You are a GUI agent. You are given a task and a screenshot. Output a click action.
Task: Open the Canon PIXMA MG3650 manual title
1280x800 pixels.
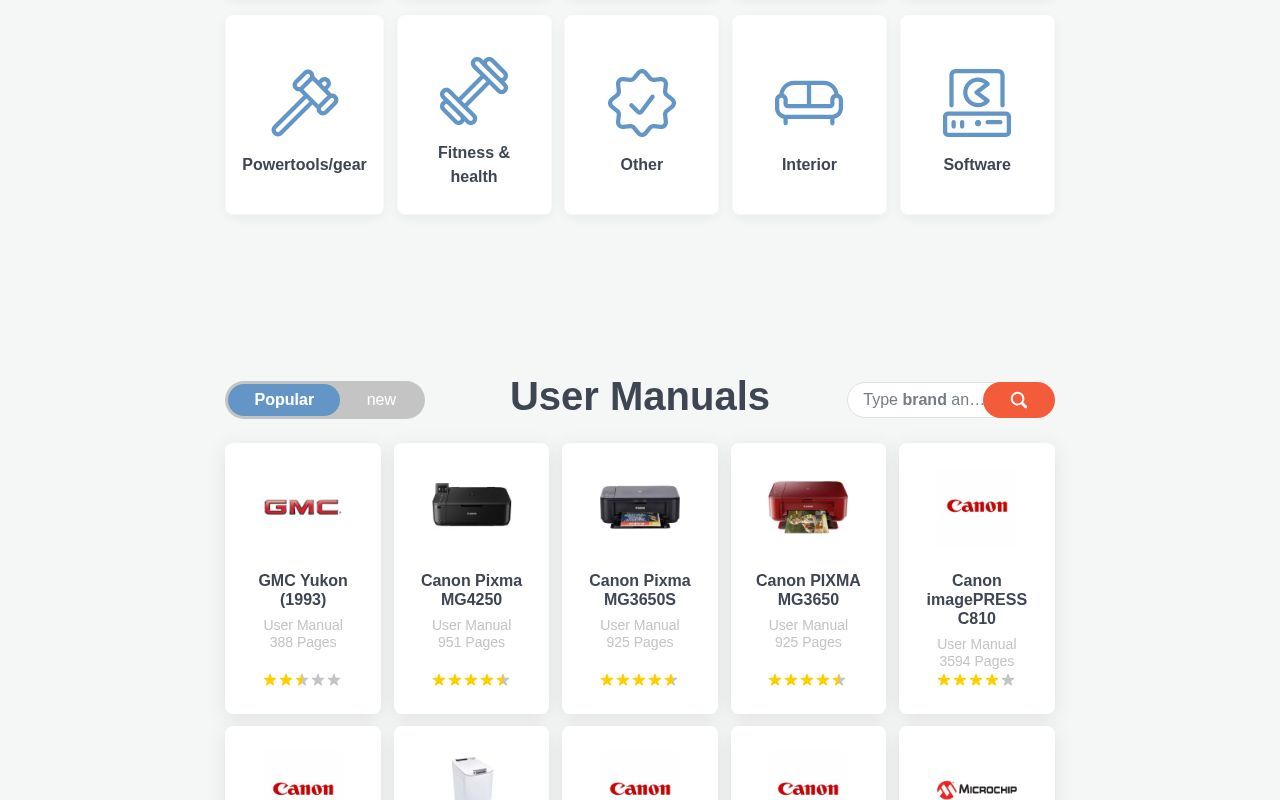tap(808, 590)
